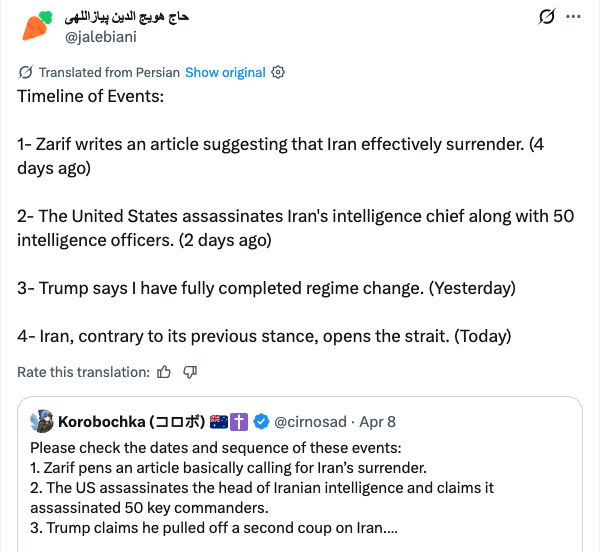This screenshot has height=552, width=600.
Task: Click the Korobochka (コロボ) display name
Action: coord(131,421)
